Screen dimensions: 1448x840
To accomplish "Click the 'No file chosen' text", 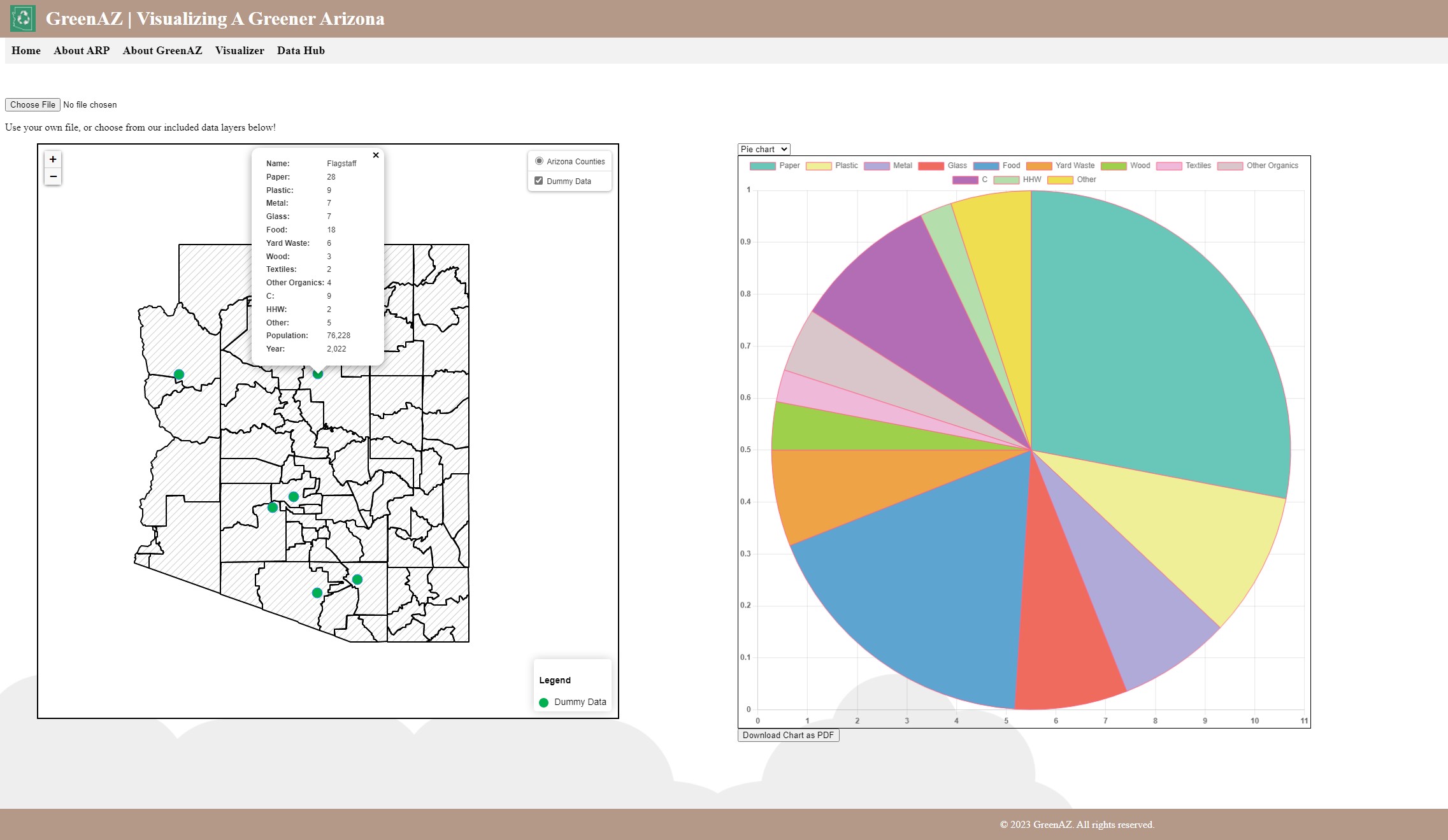I will [x=90, y=104].
